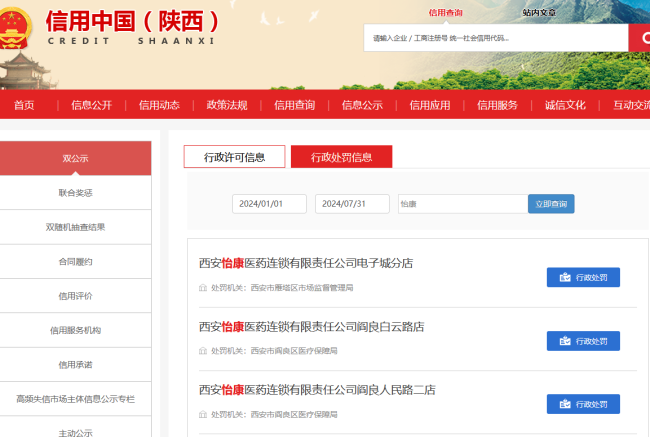Screen dimensions: 650x437
Task: Switch to the 行政处罚信息 tab
Action: (342, 157)
